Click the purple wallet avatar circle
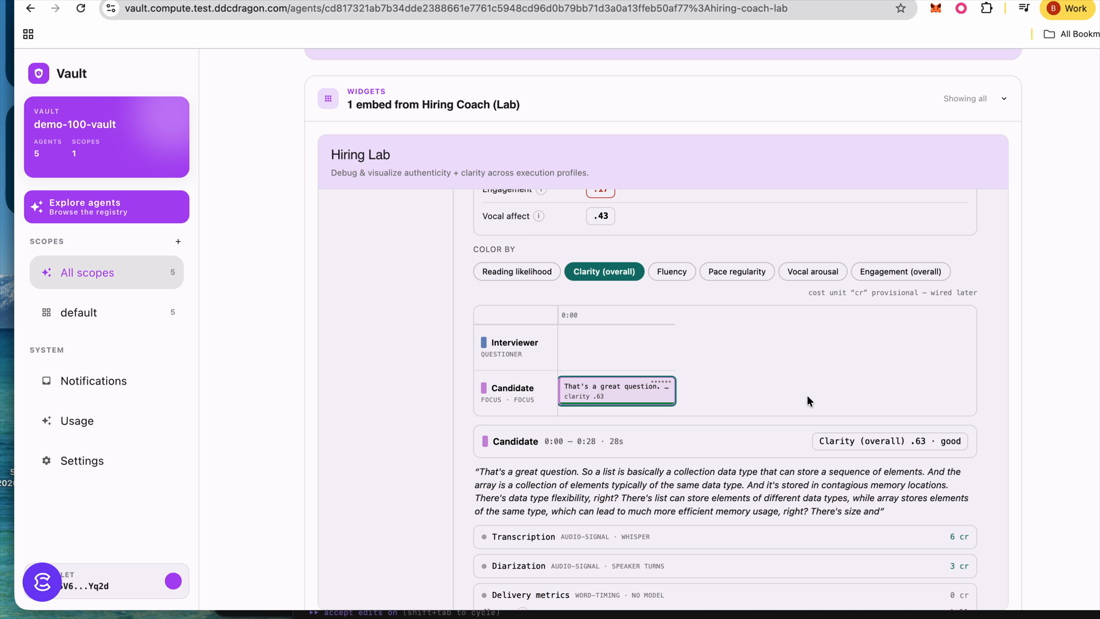Viewport: 1100px width, 619px height. [x=173, y=581]
